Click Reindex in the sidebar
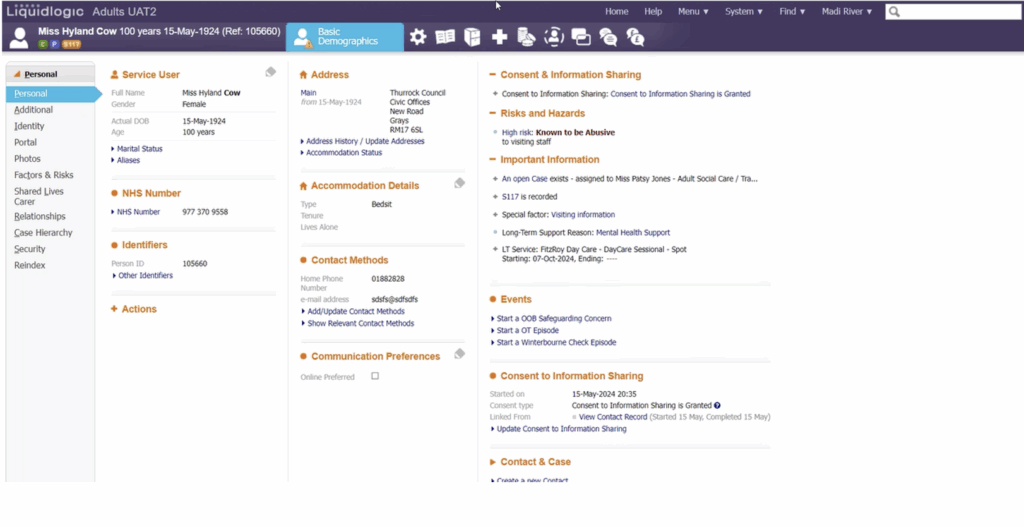Viewport: 1024px width, 527px height. (x=30, y=265)
